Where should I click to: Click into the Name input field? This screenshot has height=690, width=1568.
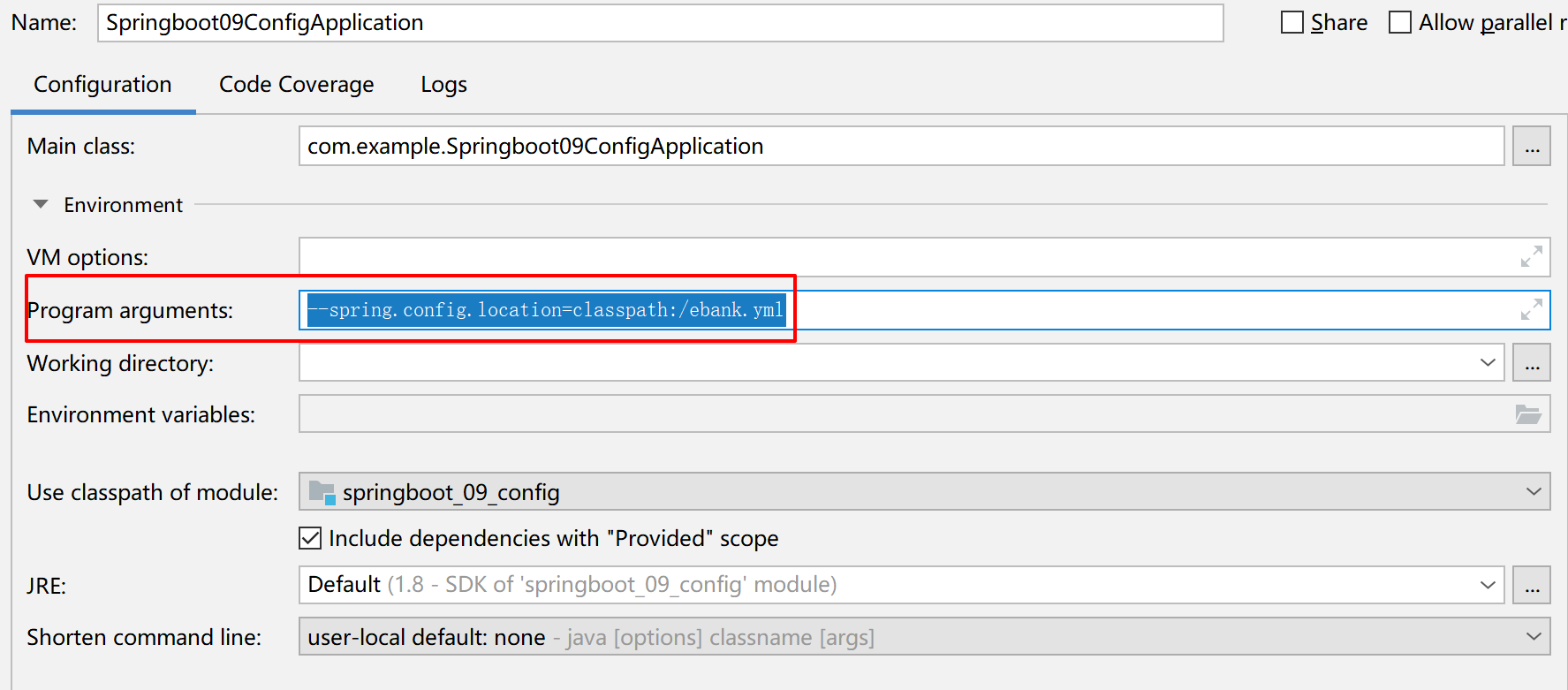point(660,23)
